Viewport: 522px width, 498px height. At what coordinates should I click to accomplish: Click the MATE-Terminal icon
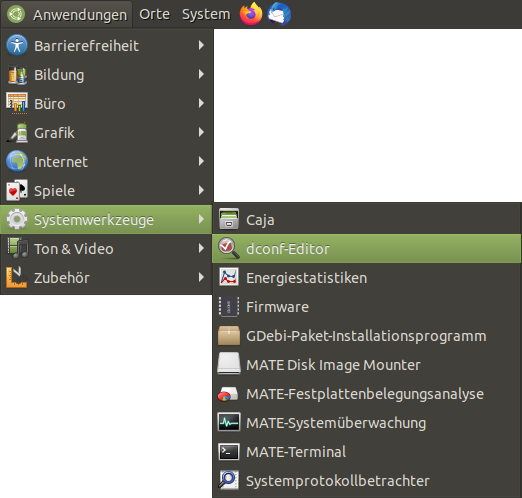(229, 452)
